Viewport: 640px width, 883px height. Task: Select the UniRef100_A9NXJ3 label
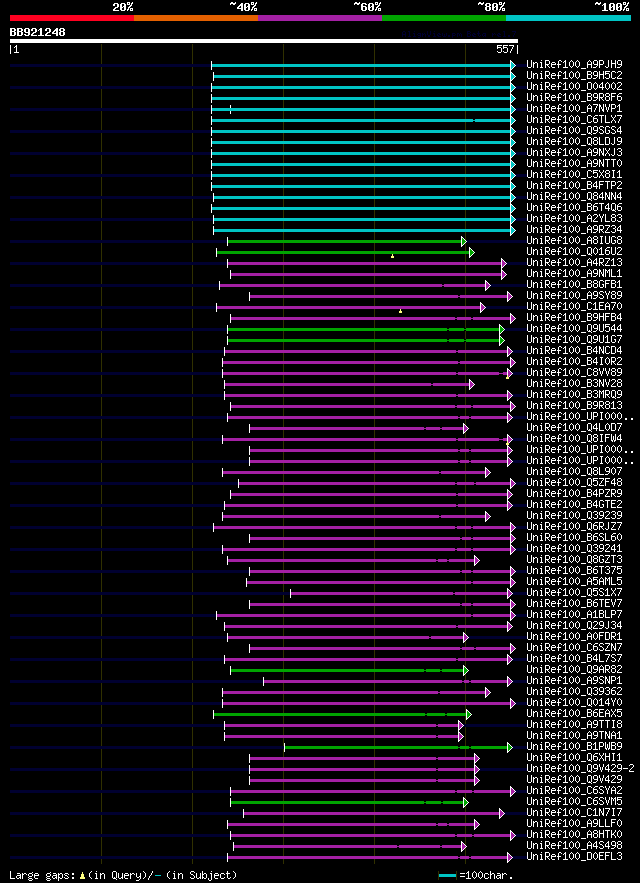pos(574,153)
